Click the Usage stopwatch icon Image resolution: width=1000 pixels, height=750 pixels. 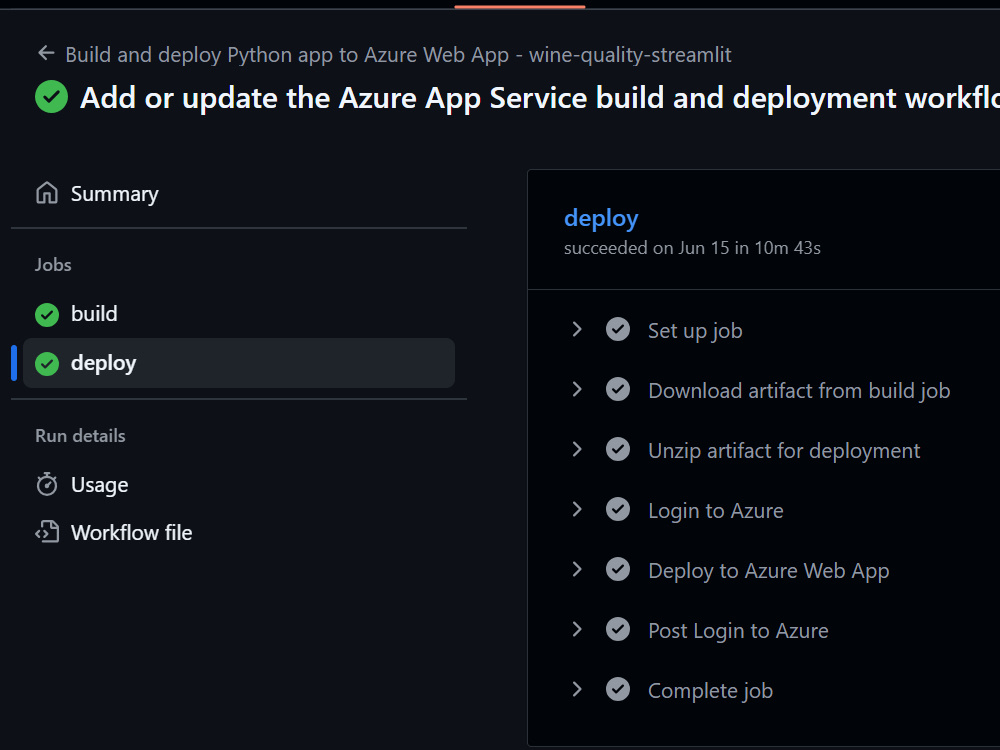pos(47,484)
